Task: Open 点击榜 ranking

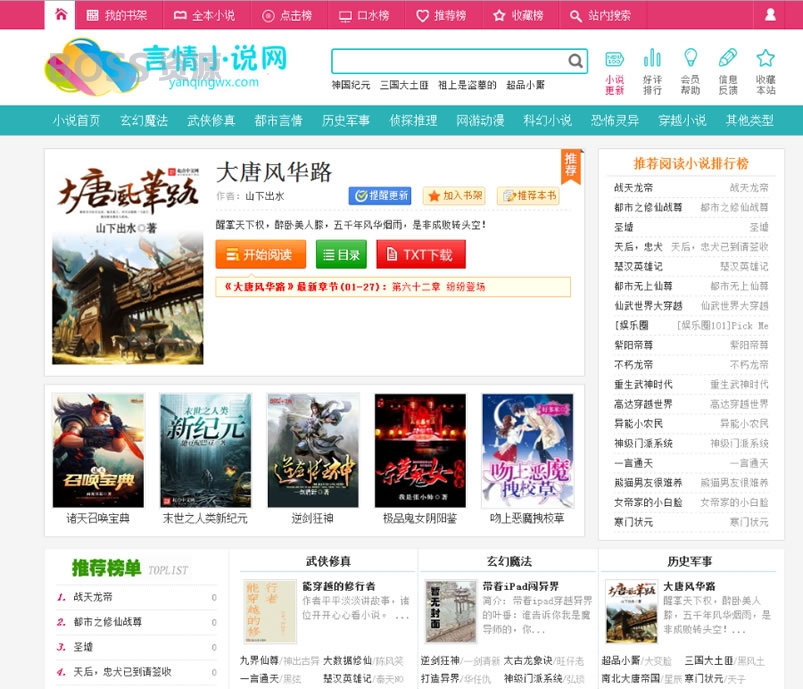Action: click(287, 15)
